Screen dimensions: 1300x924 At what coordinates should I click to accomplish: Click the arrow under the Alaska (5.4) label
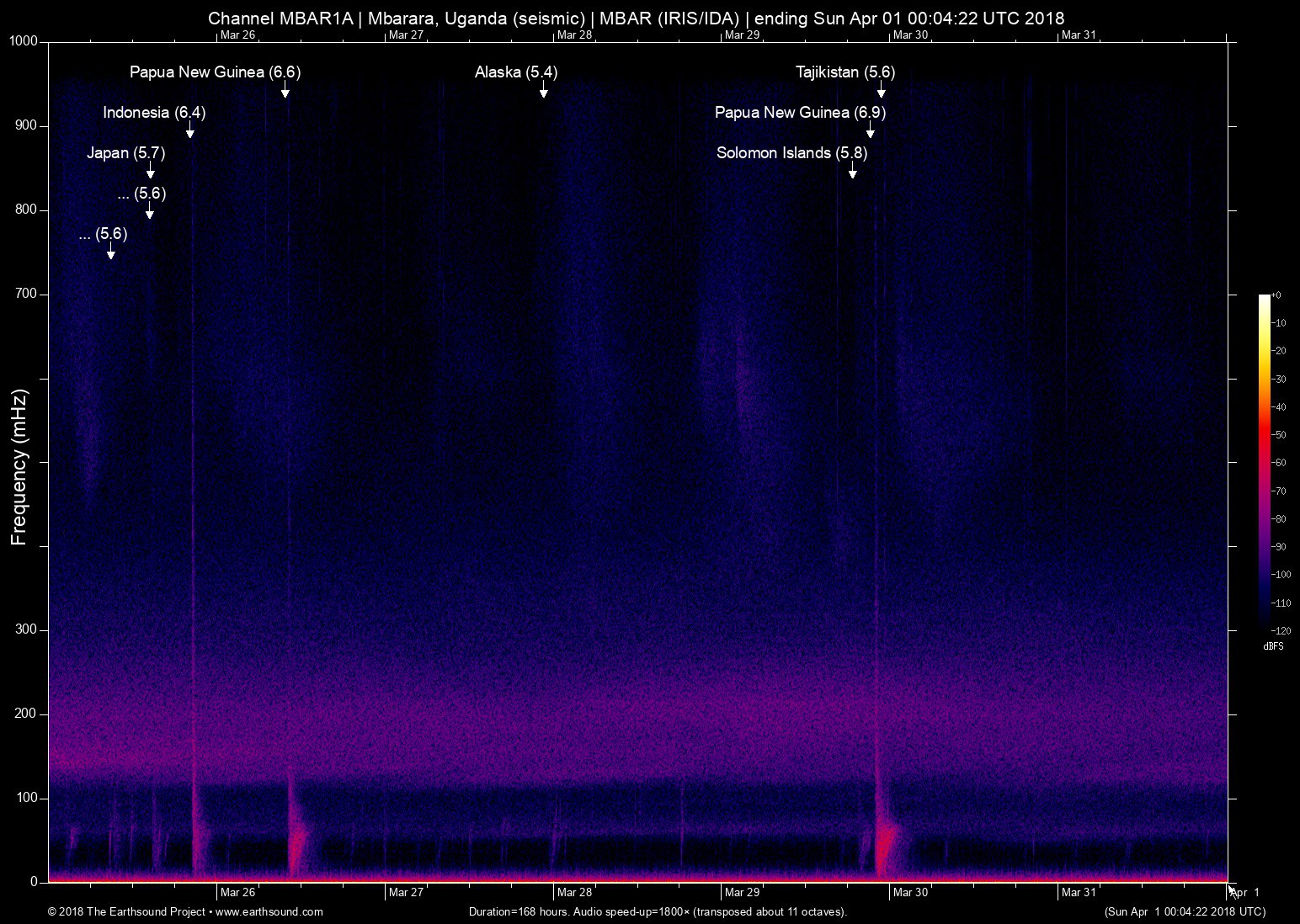pyautogui.click(x=544, y=90)
